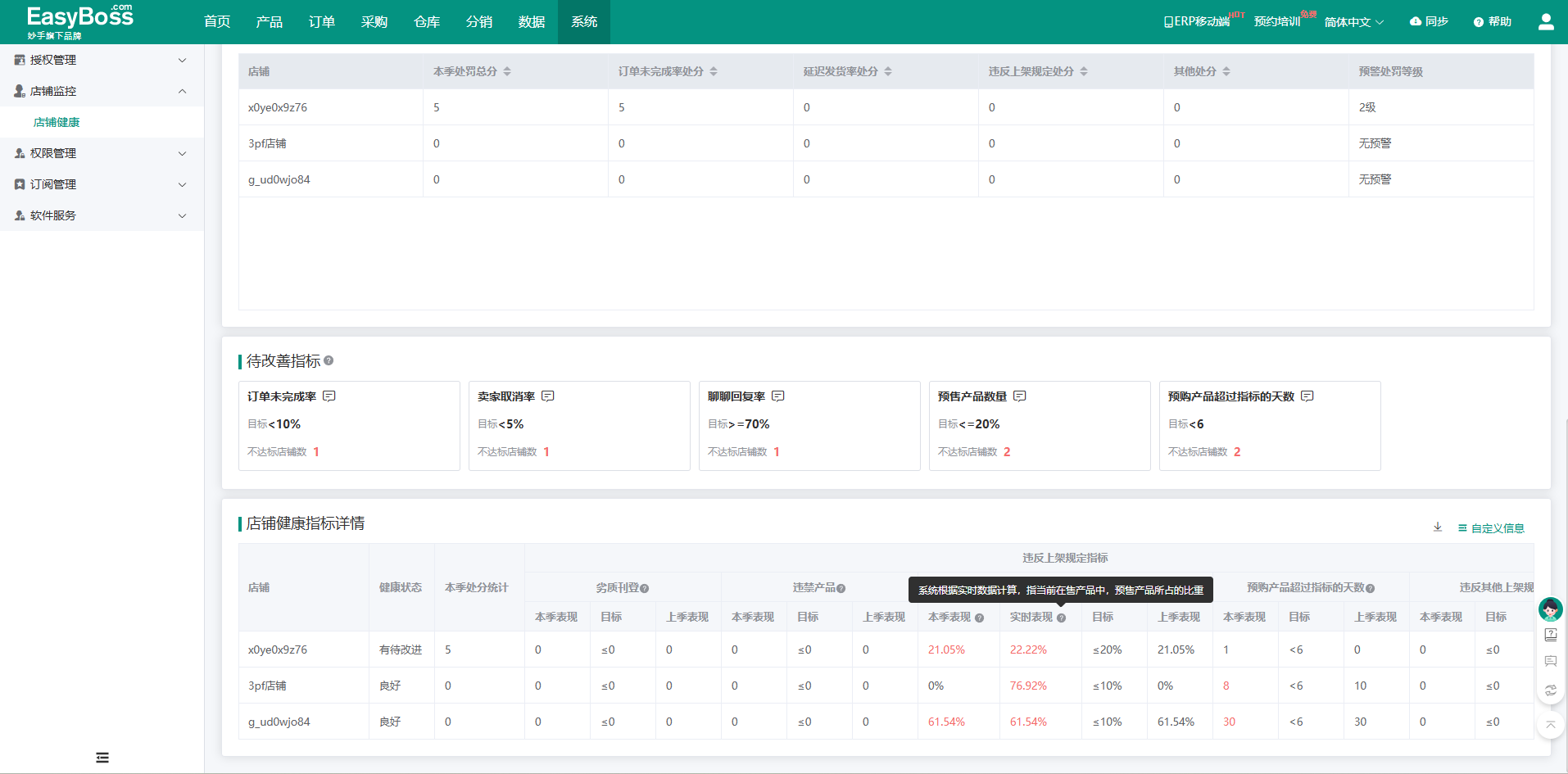Open 自定义信息 column settings
Image resolution: width=1568 pixels, height=774 pixels.
pos(1491,528)
